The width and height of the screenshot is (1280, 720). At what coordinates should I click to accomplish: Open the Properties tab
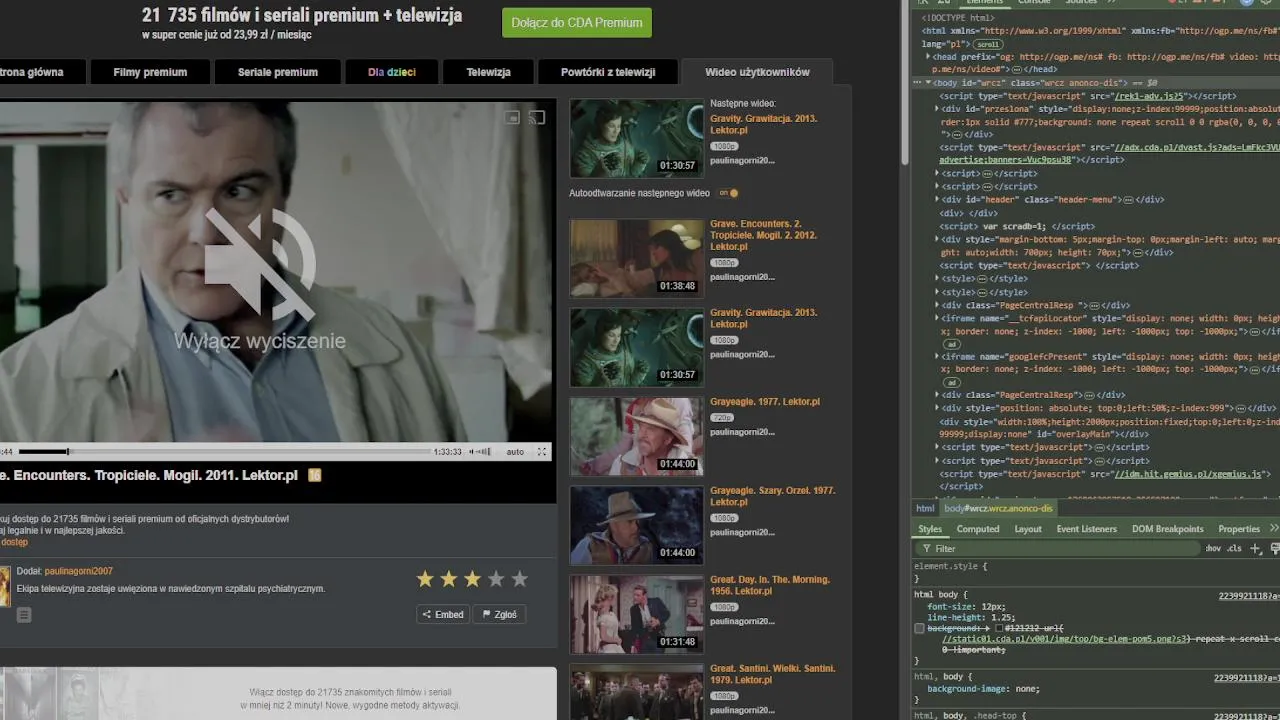[1239, 529]
